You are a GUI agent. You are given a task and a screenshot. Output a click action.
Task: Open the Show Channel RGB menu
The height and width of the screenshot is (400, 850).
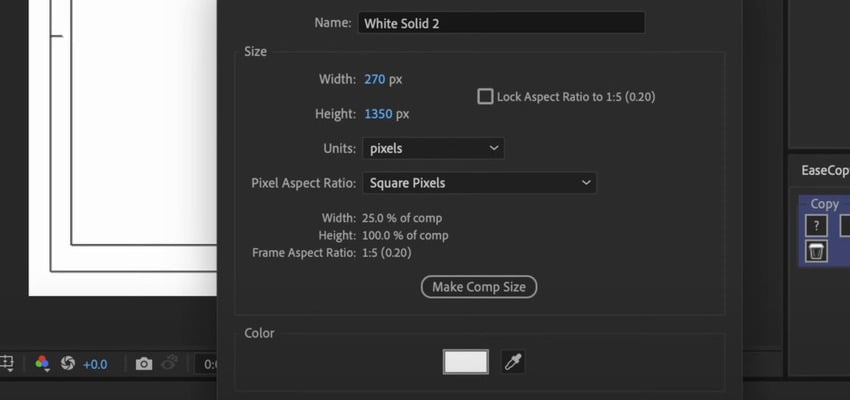pos(42,364)
